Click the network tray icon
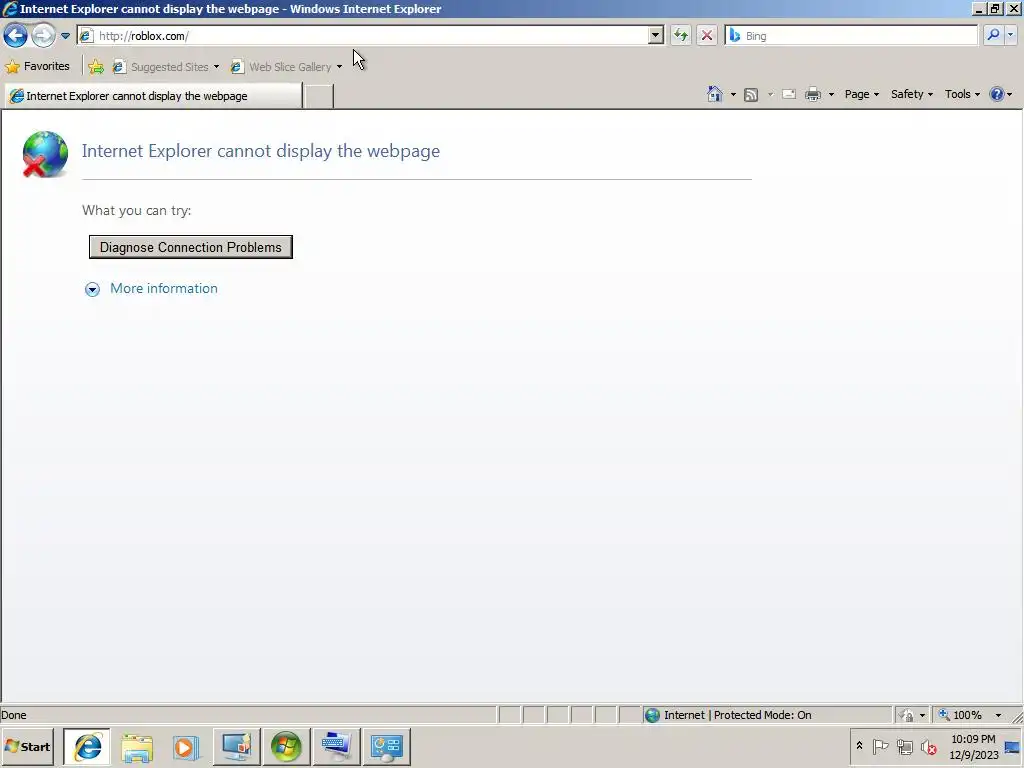 [904, 746]
